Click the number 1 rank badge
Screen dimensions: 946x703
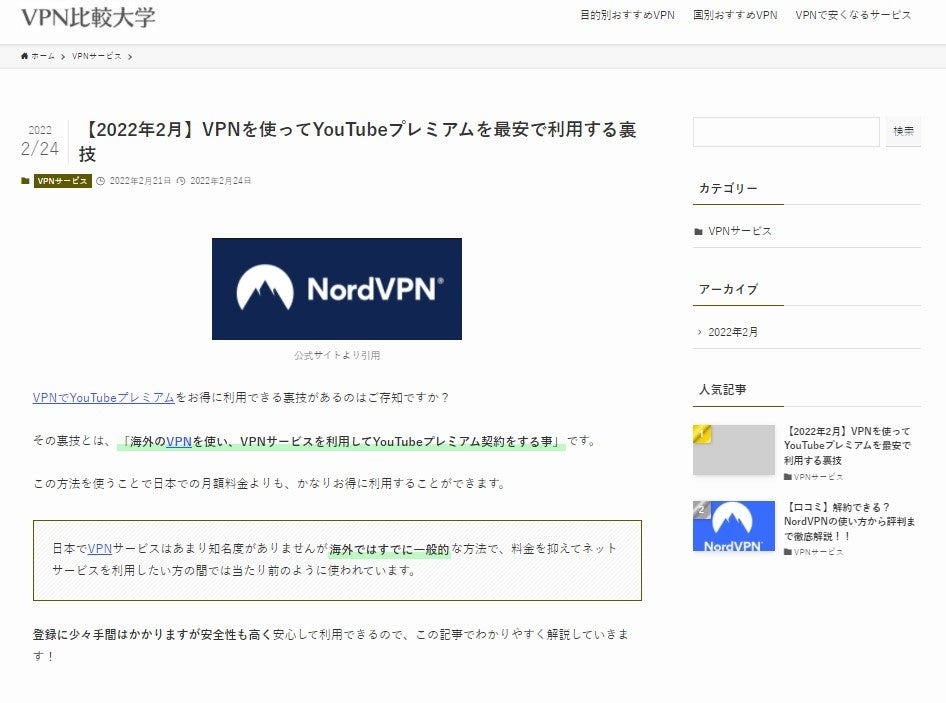702,433
